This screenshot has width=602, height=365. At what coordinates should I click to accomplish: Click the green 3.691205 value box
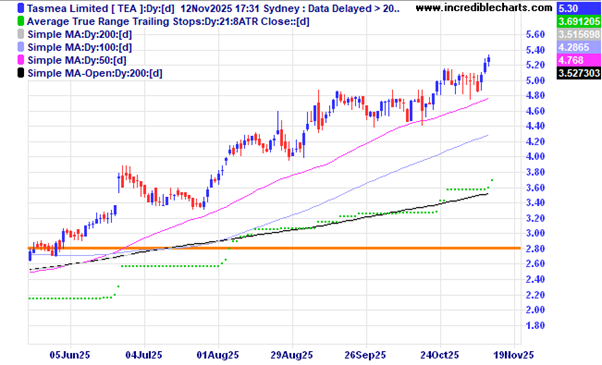[579, 21]
